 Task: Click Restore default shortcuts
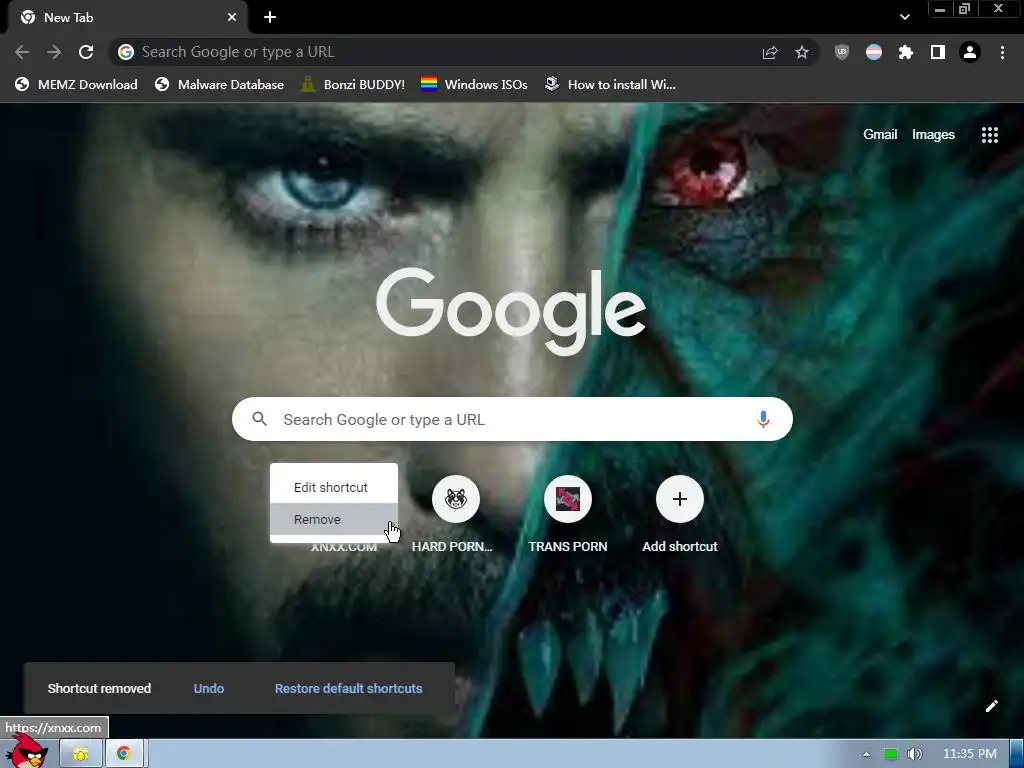tap(349, 688)
